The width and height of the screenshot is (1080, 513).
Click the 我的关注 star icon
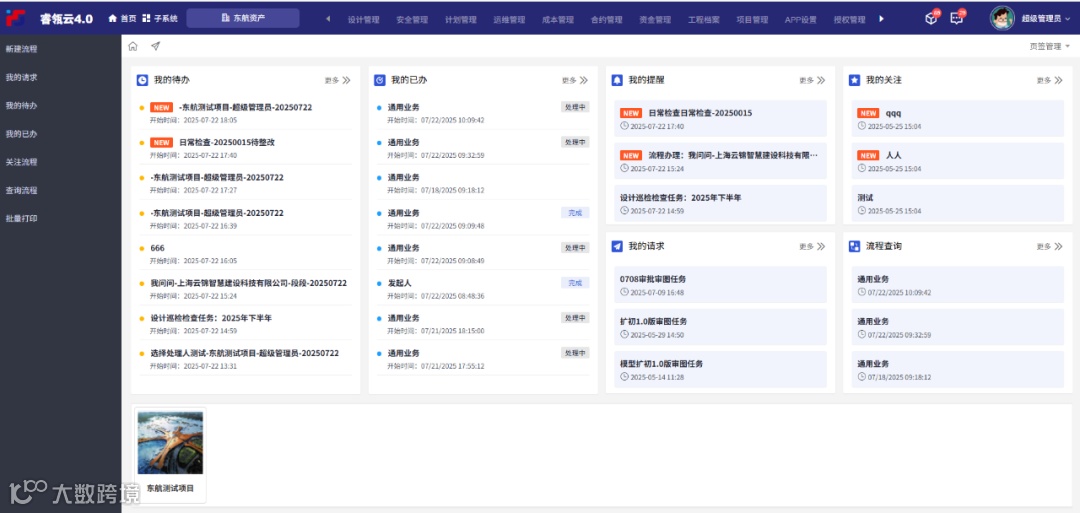click(x=854, y=80)
